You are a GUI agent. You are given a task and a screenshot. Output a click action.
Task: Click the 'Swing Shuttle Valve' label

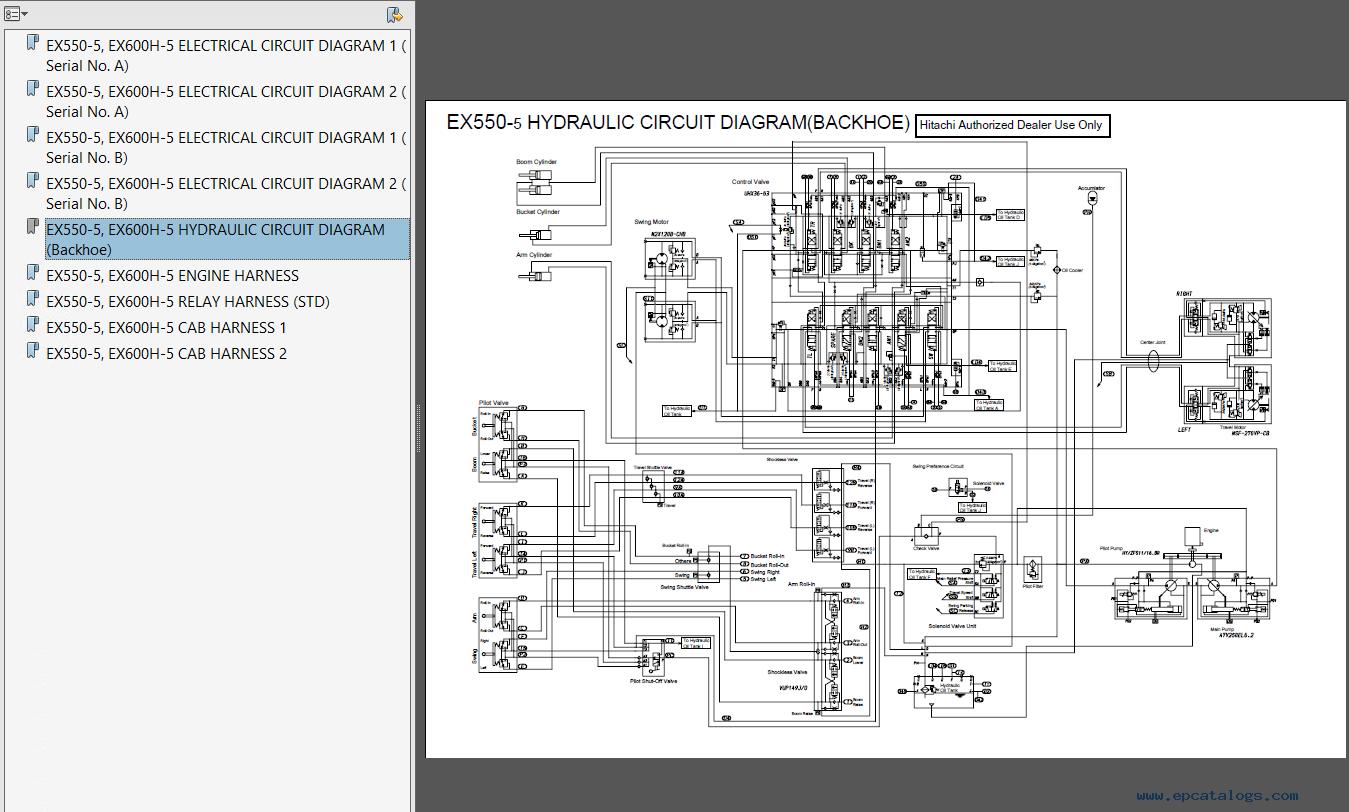pyautogui.click(x=684, y=587)
